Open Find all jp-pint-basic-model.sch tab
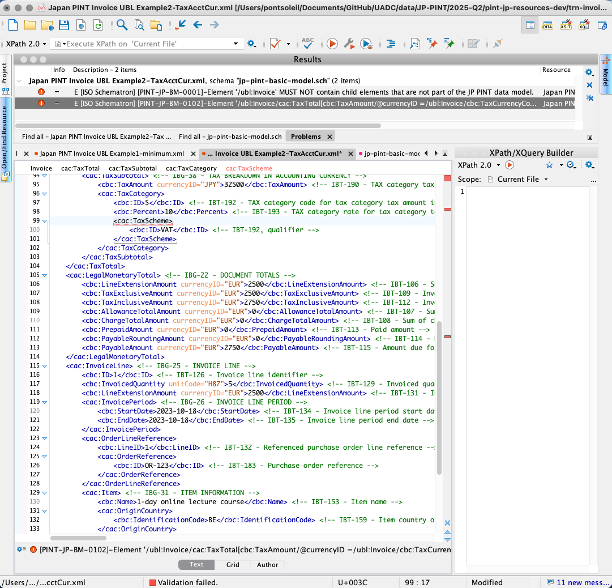Image resolution: width=612 pixels, height=588 pixels. click(230, 137)
